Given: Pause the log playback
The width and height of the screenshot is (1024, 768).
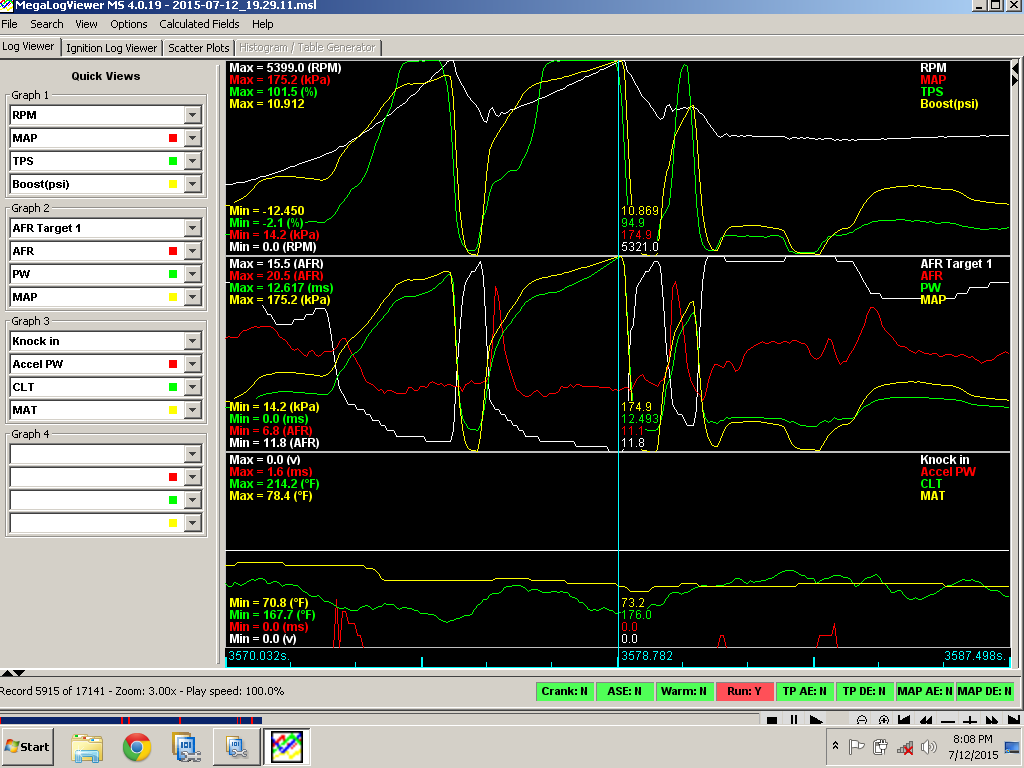Looking at the screenshot, I should click(794, 720).
